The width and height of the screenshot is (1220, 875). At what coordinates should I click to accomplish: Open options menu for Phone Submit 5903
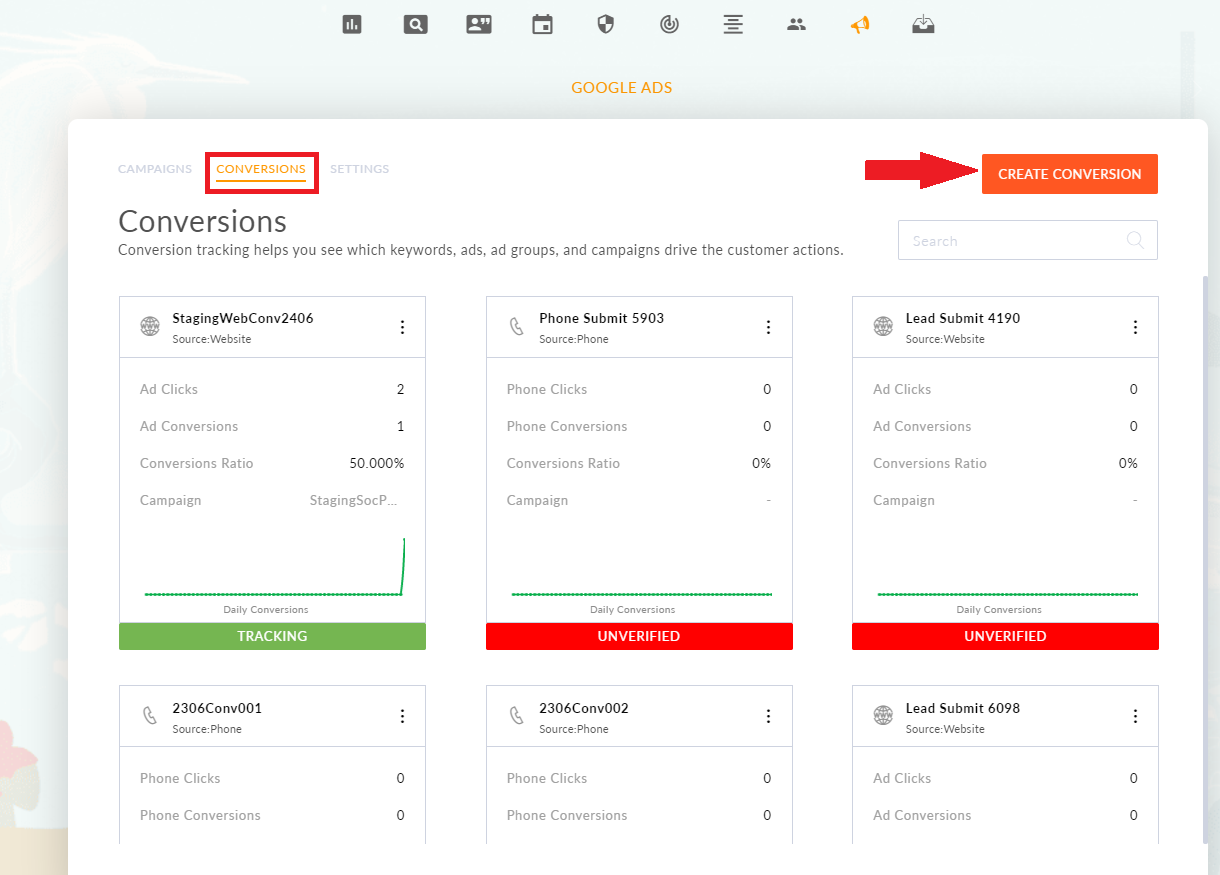coord(768,327)
